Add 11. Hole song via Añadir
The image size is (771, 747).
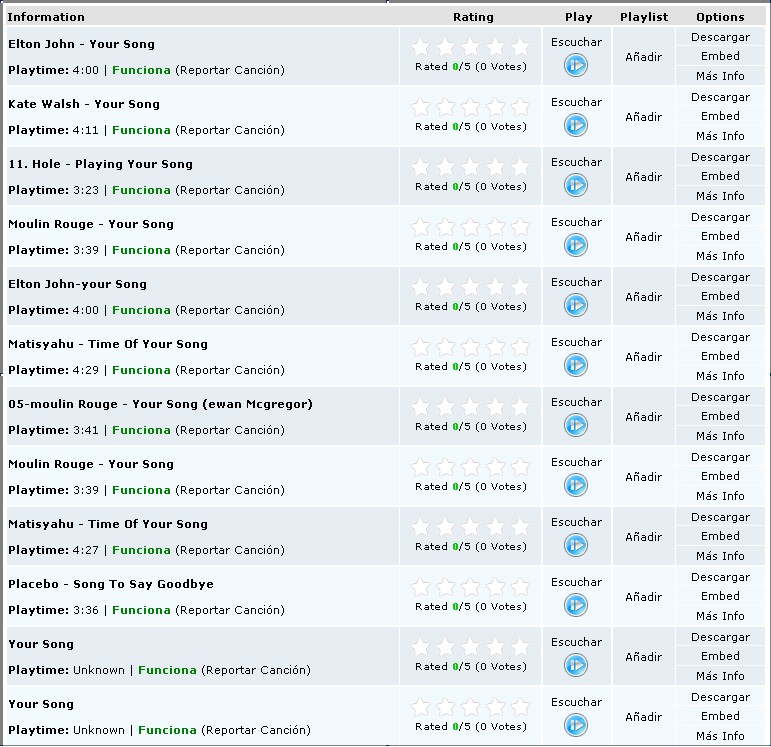(644, 177)
